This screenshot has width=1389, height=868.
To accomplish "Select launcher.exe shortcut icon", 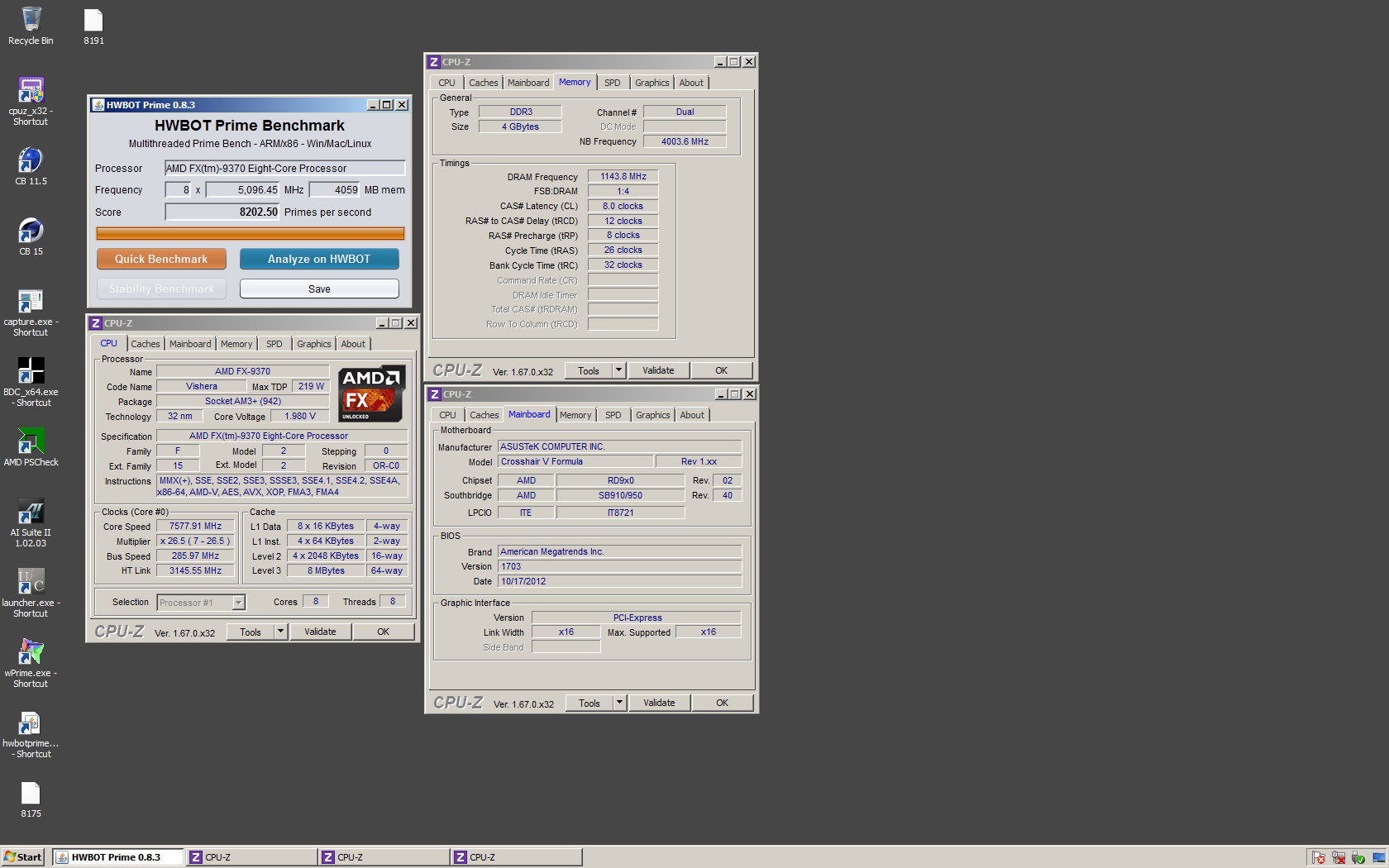I will click(x=31, y=593).
